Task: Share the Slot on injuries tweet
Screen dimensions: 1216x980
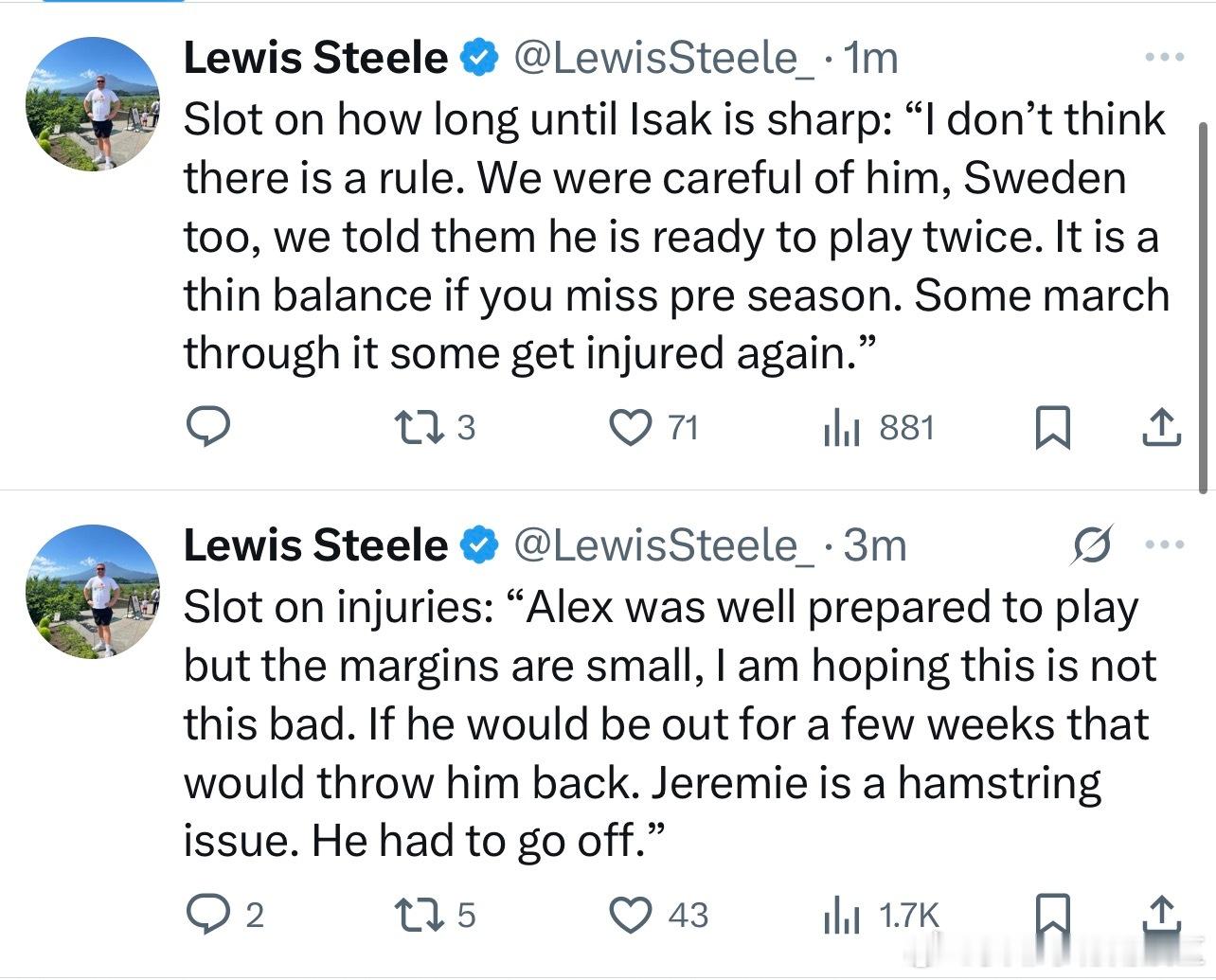Action: pyautogui.click(x=1160, y=915)
